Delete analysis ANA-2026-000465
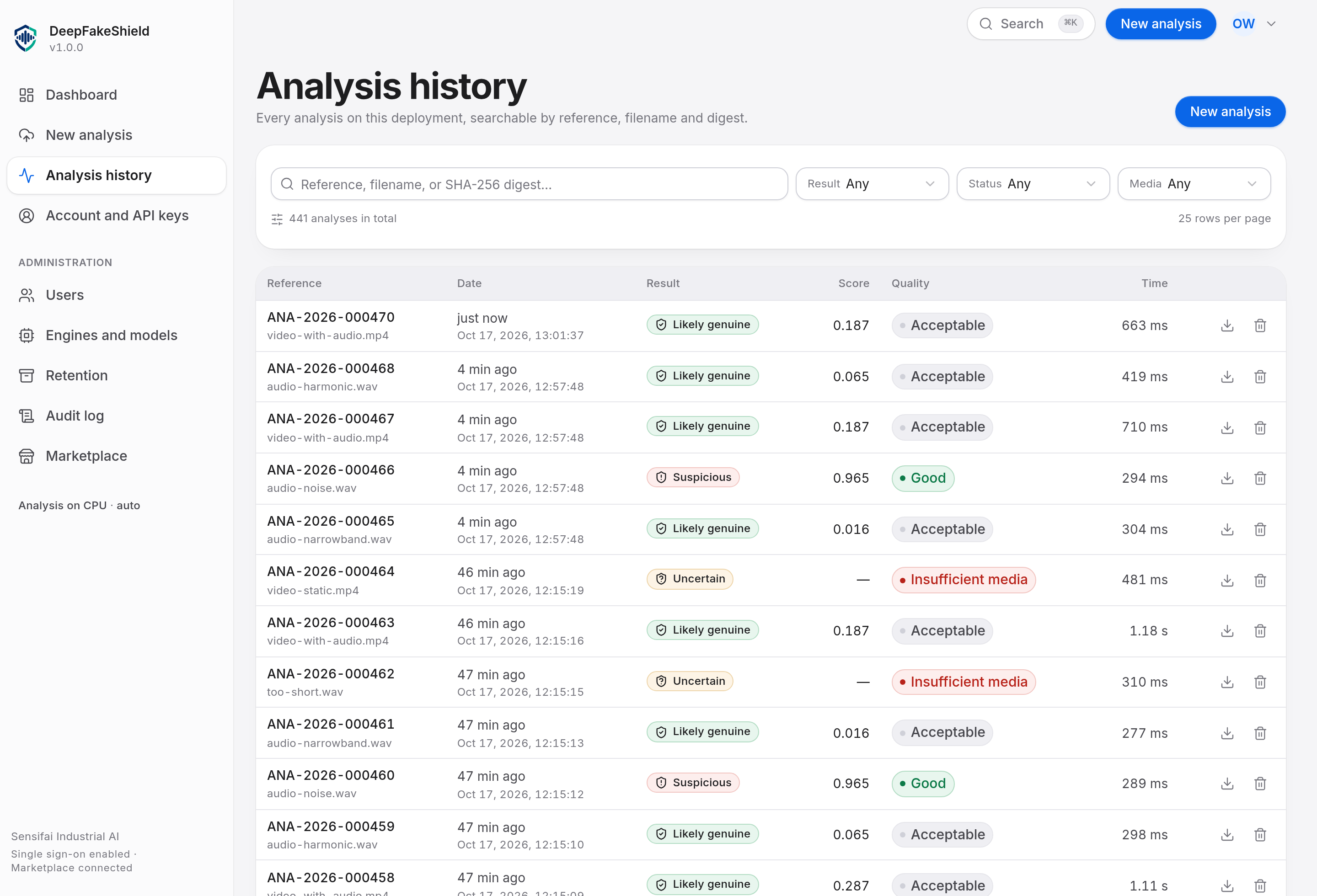 click(x=1260, y=529)
